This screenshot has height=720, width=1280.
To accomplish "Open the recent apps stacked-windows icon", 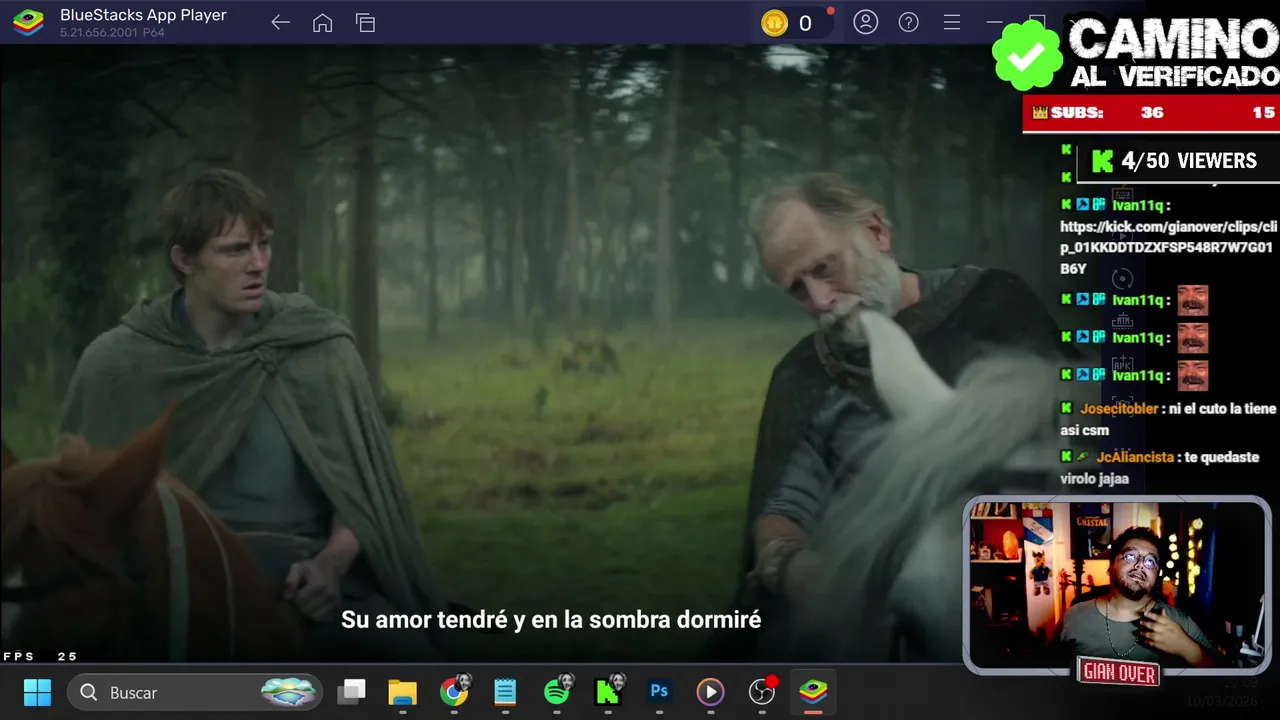I will (365, 23).
